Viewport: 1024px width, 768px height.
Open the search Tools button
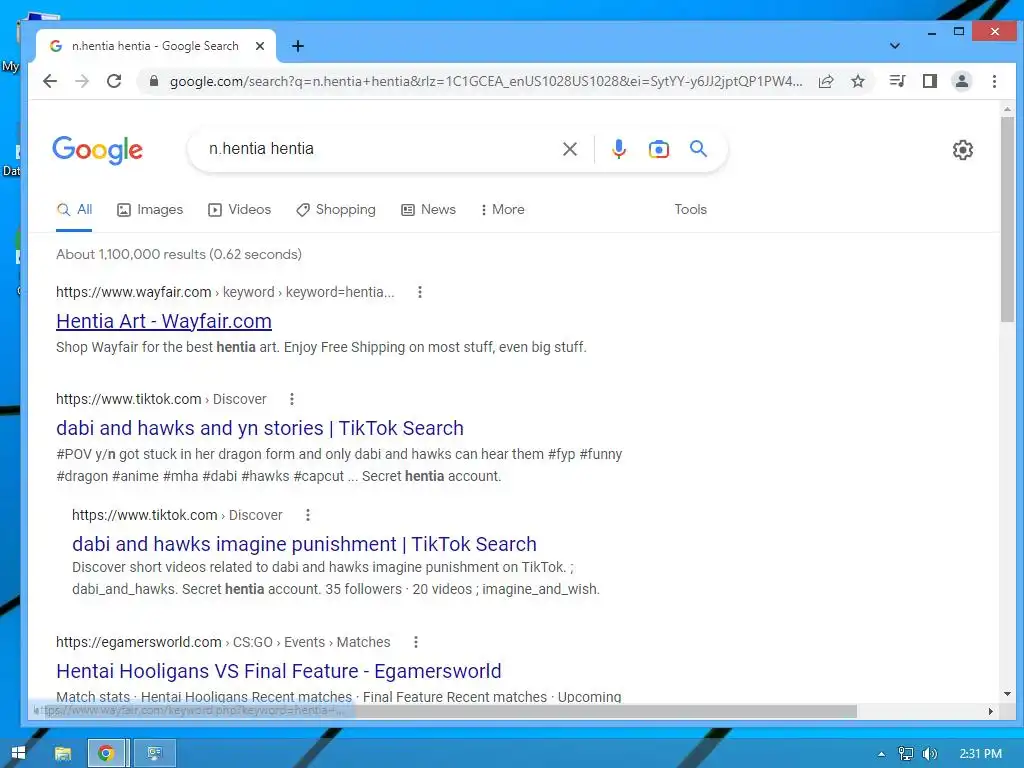click(690, 210)
